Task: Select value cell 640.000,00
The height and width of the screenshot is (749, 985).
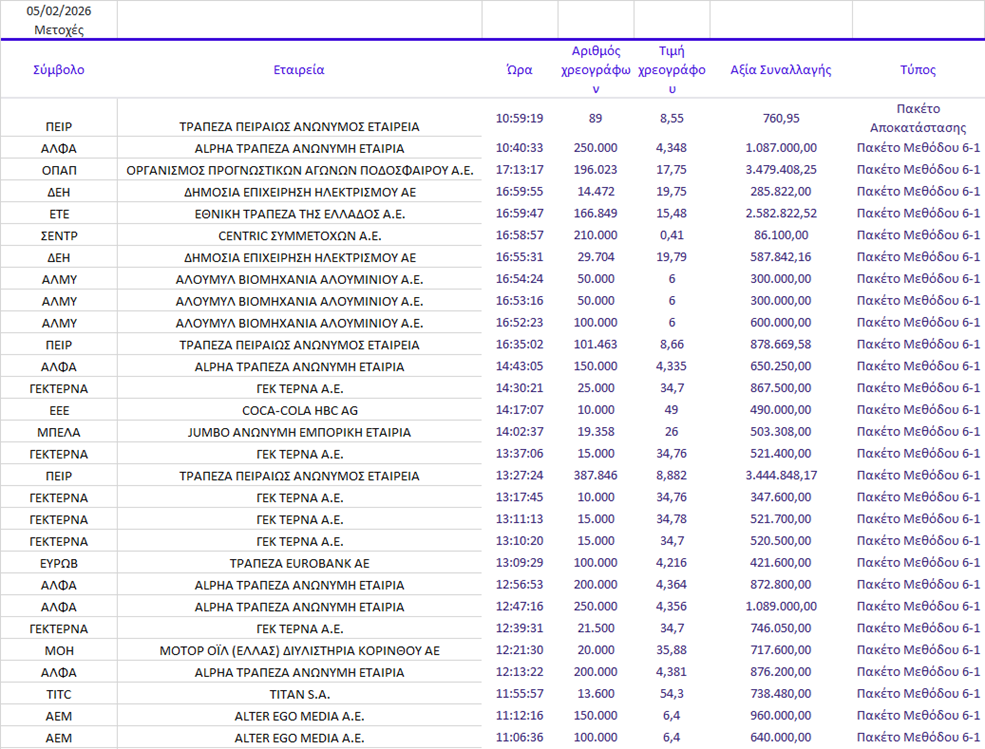Action: (781, 738)
